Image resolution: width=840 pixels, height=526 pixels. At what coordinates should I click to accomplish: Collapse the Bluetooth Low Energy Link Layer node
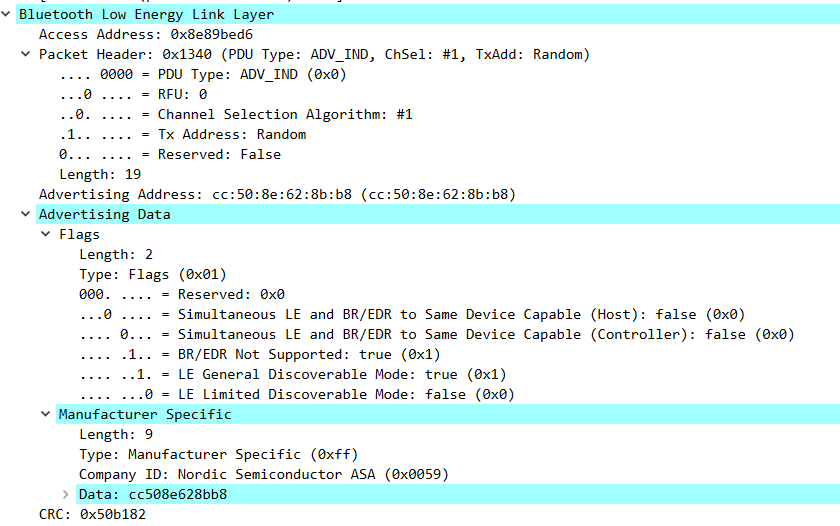pos(7,14)
